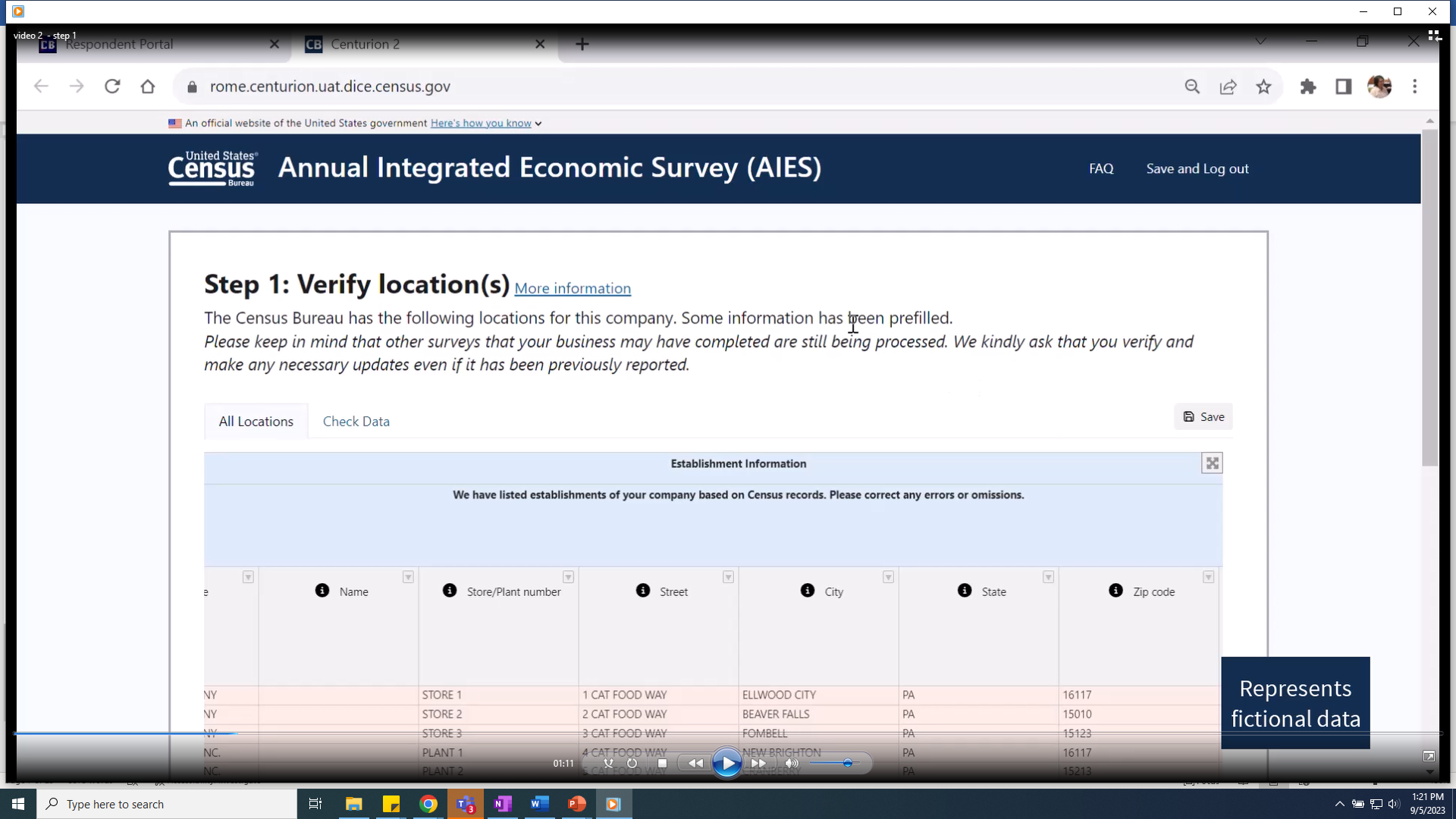Click the Save button above the table
This screenshot has width=1456, height=819.
tap(1203, 417)
